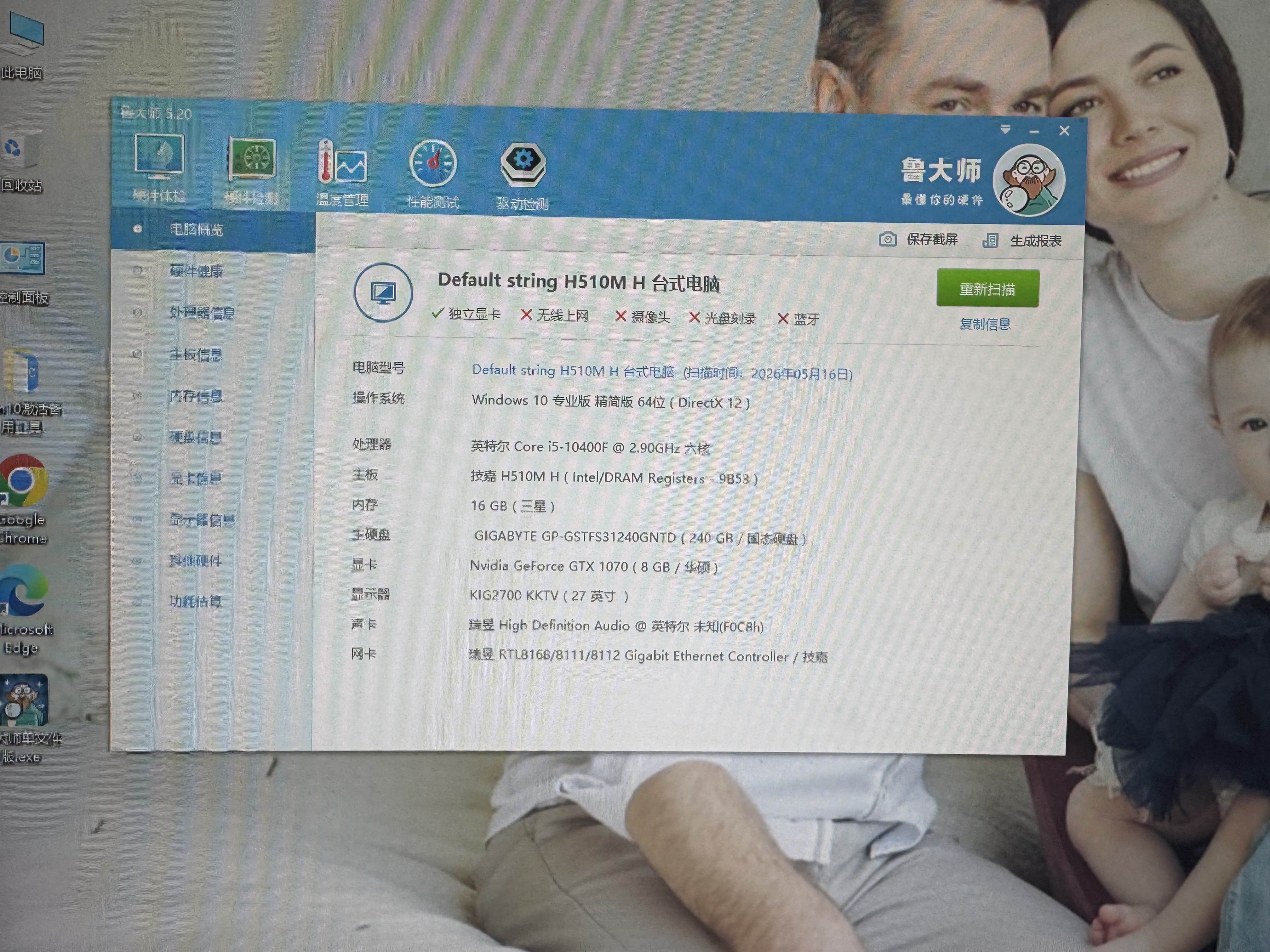Open the 硬件体检 hardware checkup icon
The width and height of the screenshot is (1270, 952).
[159, 157]
